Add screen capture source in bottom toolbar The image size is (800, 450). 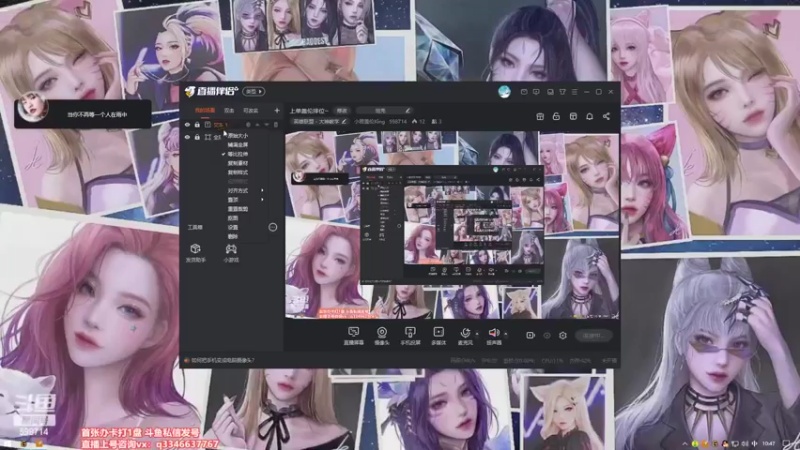353,336
